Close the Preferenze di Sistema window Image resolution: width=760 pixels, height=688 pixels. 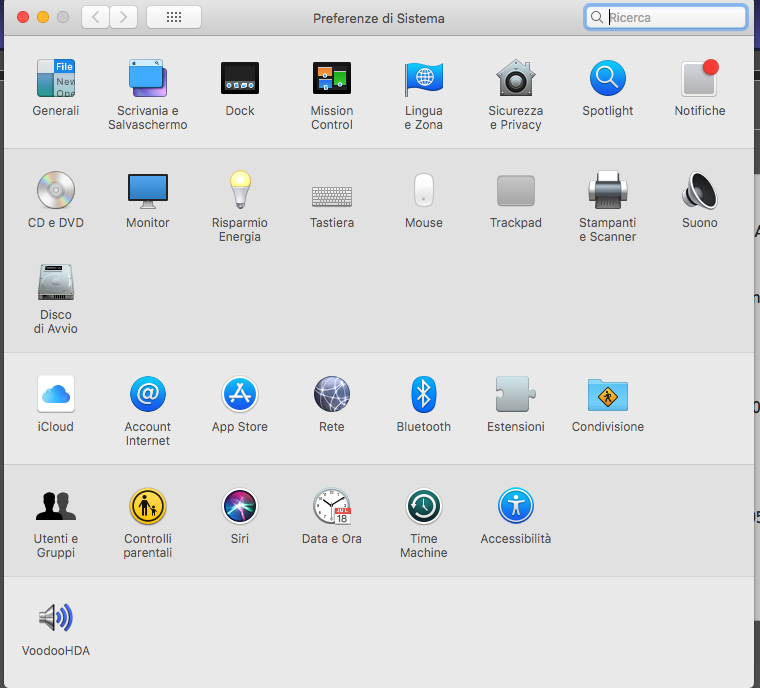(23, 17)
